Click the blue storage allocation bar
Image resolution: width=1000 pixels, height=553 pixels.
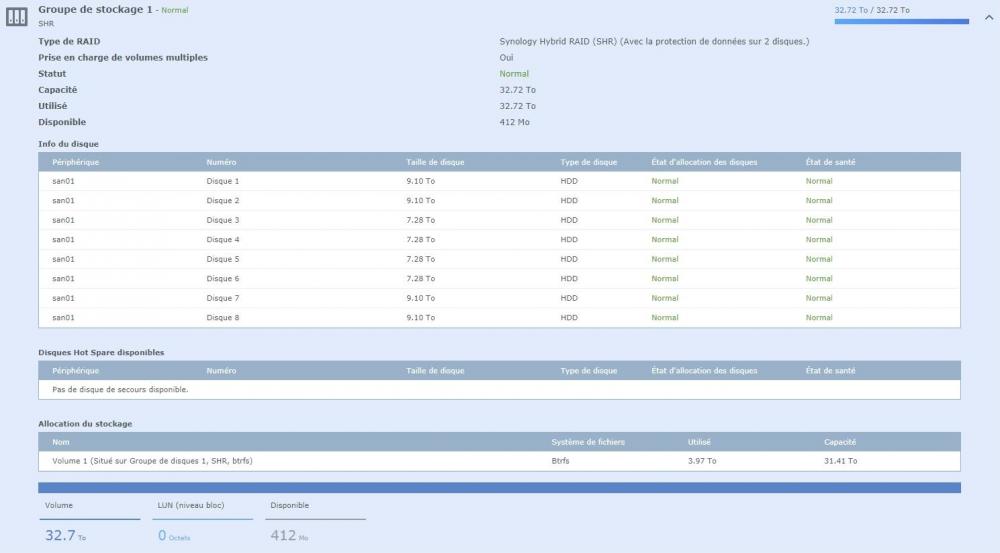pos(498,488)
